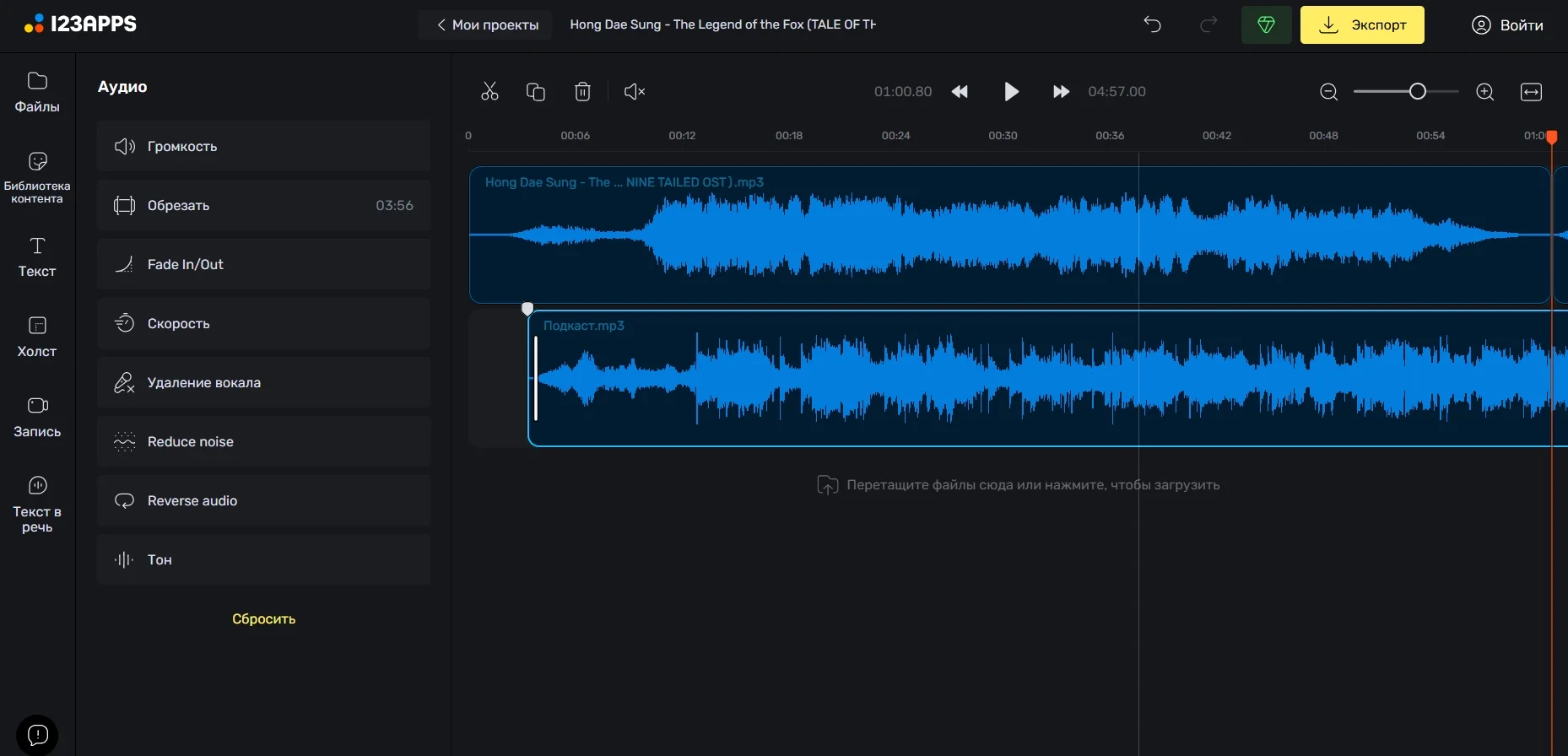Fit the timeline to the window width
This screenshot has height=756, width=1568.
(x=1531, y=92)
